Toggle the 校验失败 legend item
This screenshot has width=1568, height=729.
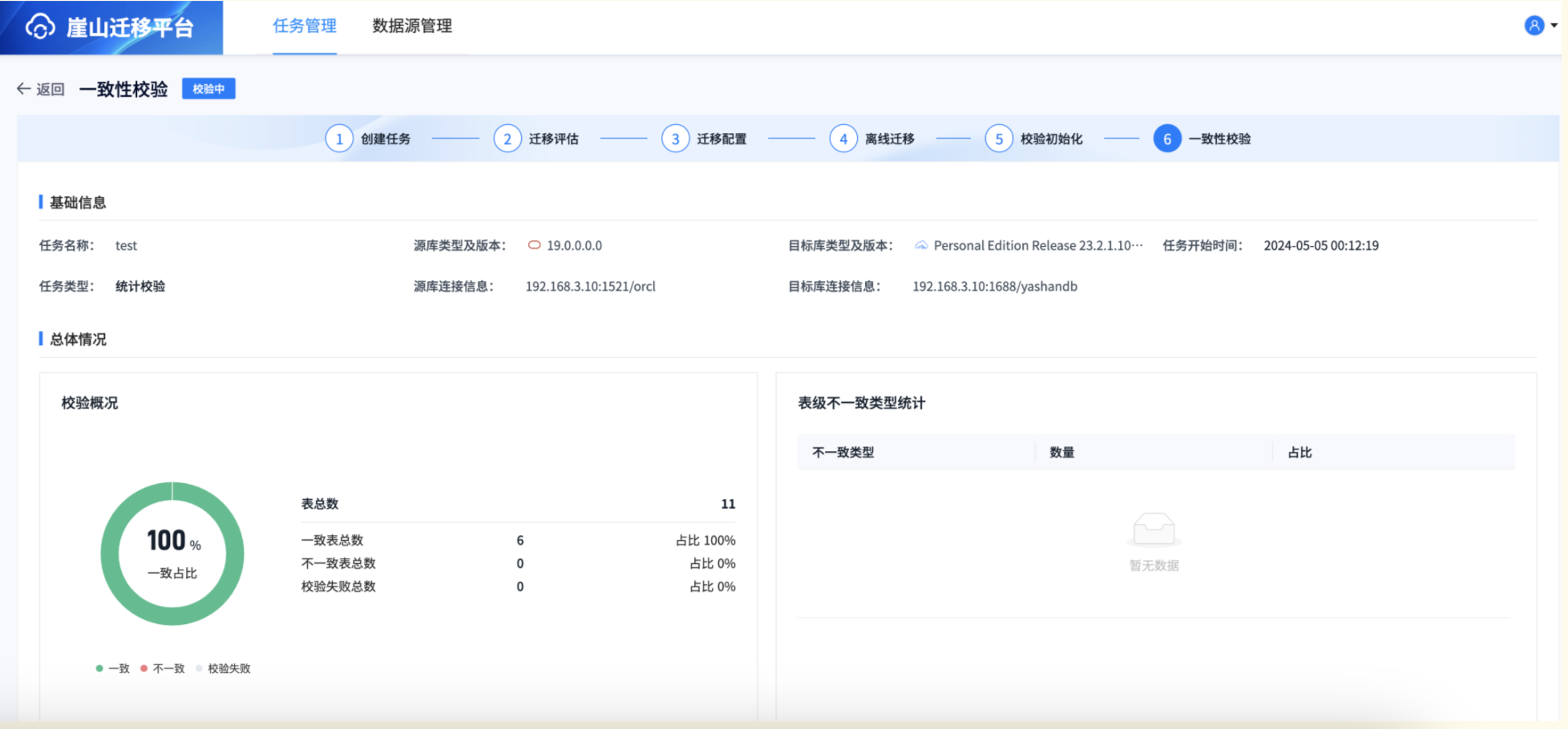(224, 668)
